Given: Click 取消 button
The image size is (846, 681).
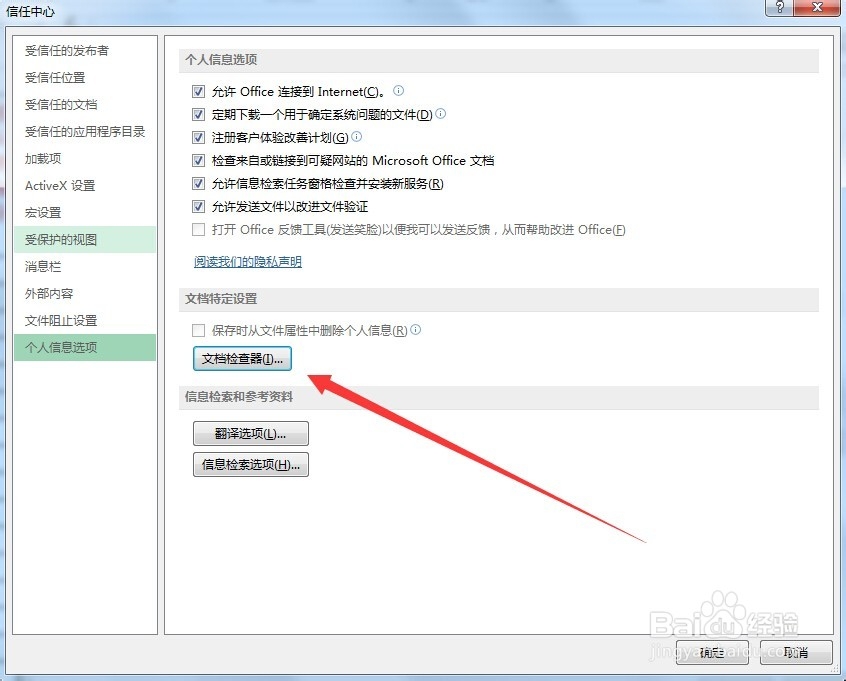Looking at the screenshot, I should coord(796,653).
